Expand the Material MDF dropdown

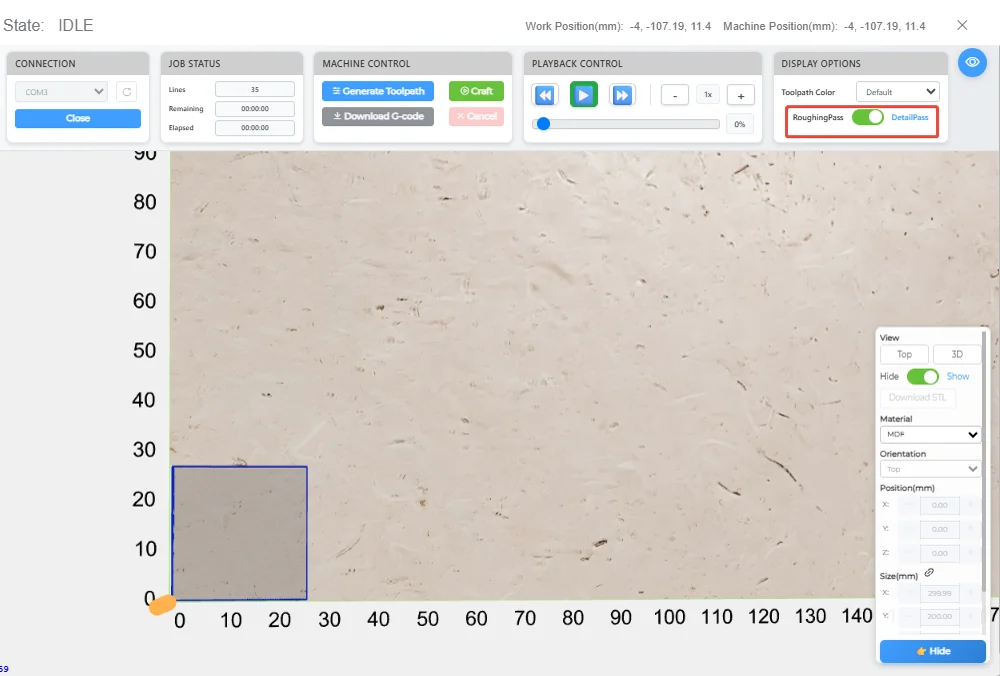tap(930, 434)
